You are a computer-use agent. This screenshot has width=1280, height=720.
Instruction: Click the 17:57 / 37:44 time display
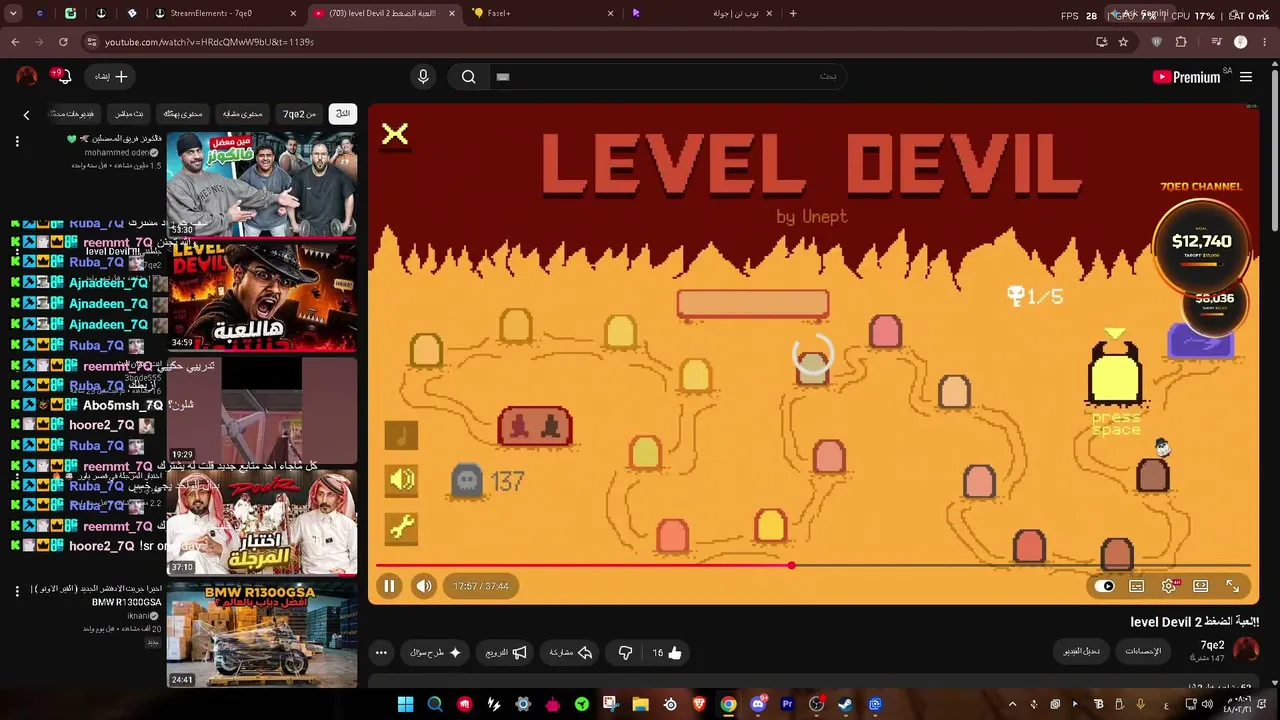point(481,586)
